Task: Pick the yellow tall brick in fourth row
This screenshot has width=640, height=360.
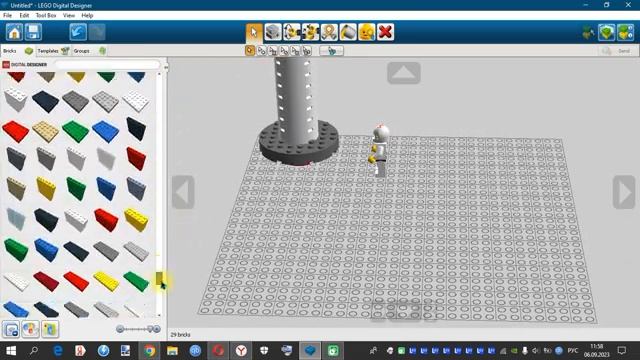Action: pos(46,189)
